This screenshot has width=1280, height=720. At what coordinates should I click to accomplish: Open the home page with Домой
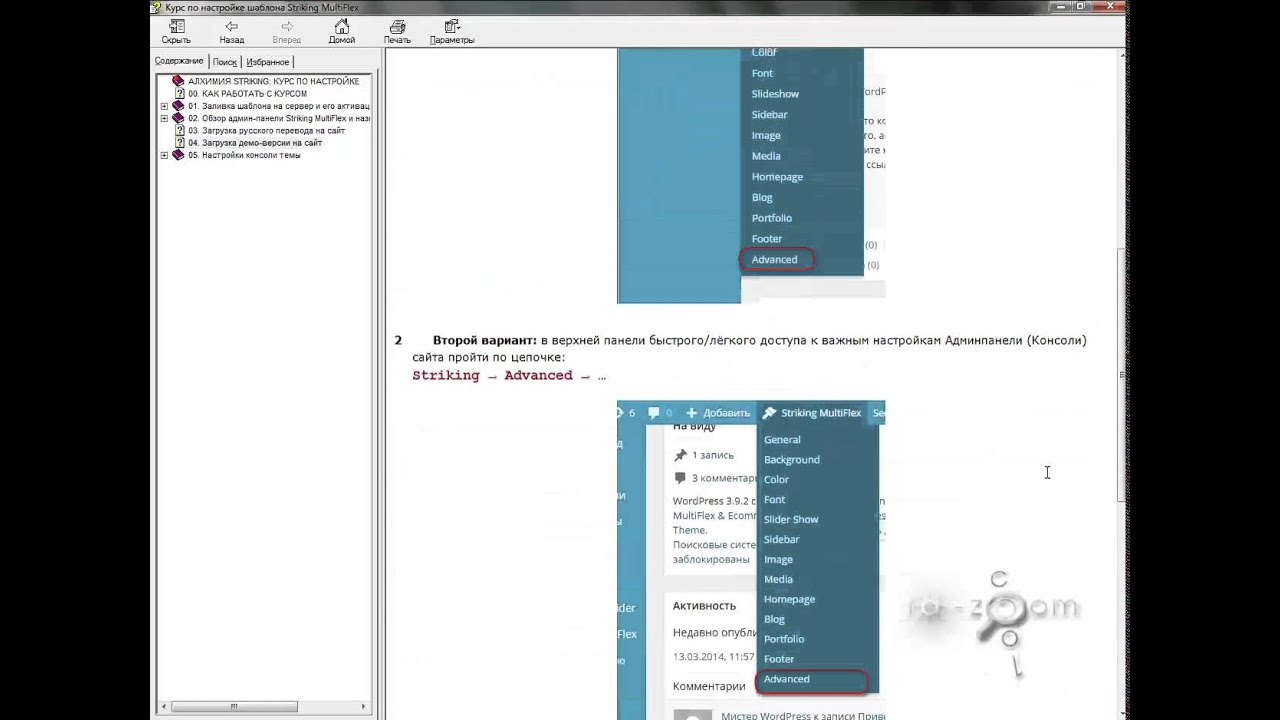click(342, 32)
